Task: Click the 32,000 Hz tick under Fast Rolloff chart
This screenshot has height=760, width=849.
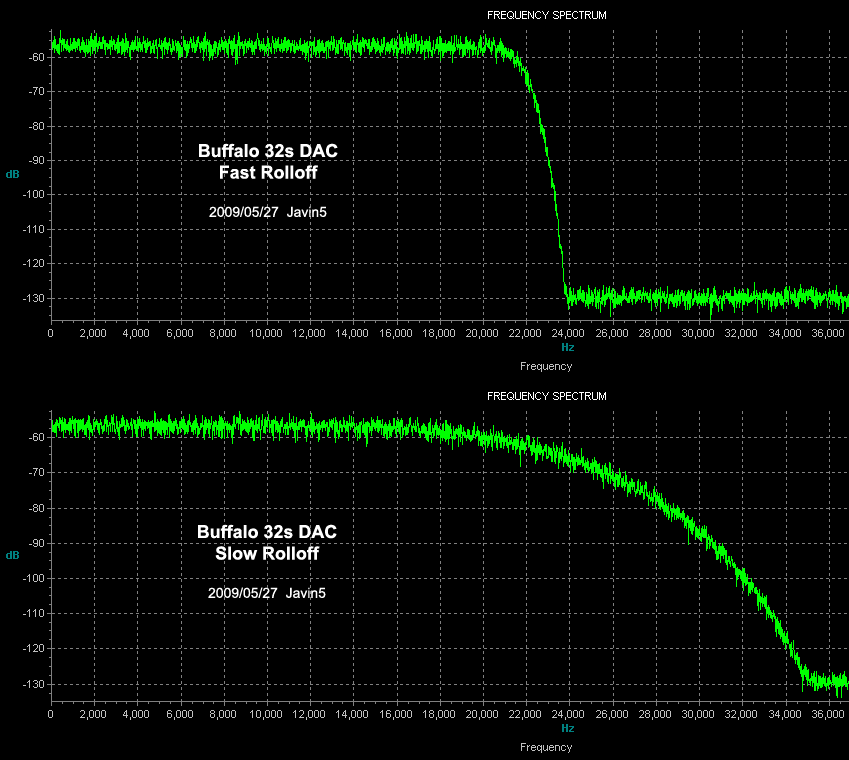Action: point(741,333)
